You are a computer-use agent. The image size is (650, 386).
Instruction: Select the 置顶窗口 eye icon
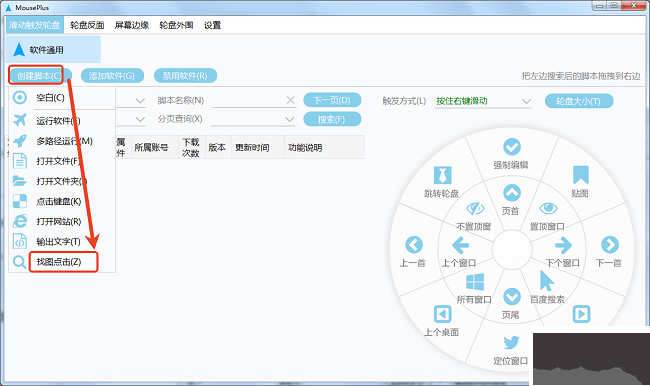point(548,208)
